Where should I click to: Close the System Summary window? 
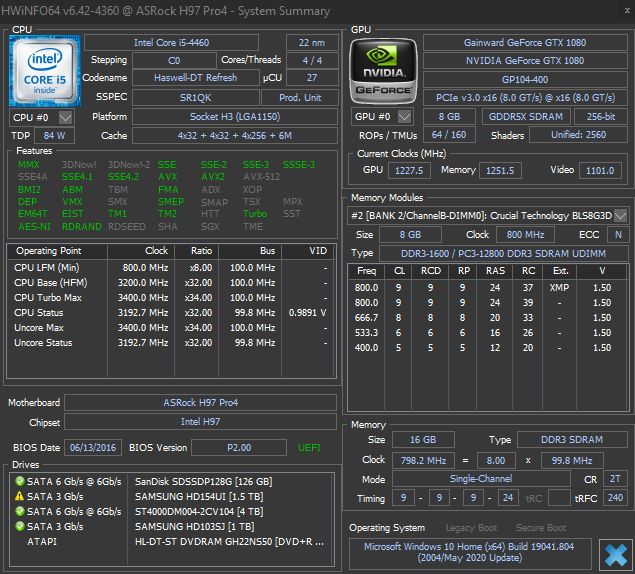627,11
